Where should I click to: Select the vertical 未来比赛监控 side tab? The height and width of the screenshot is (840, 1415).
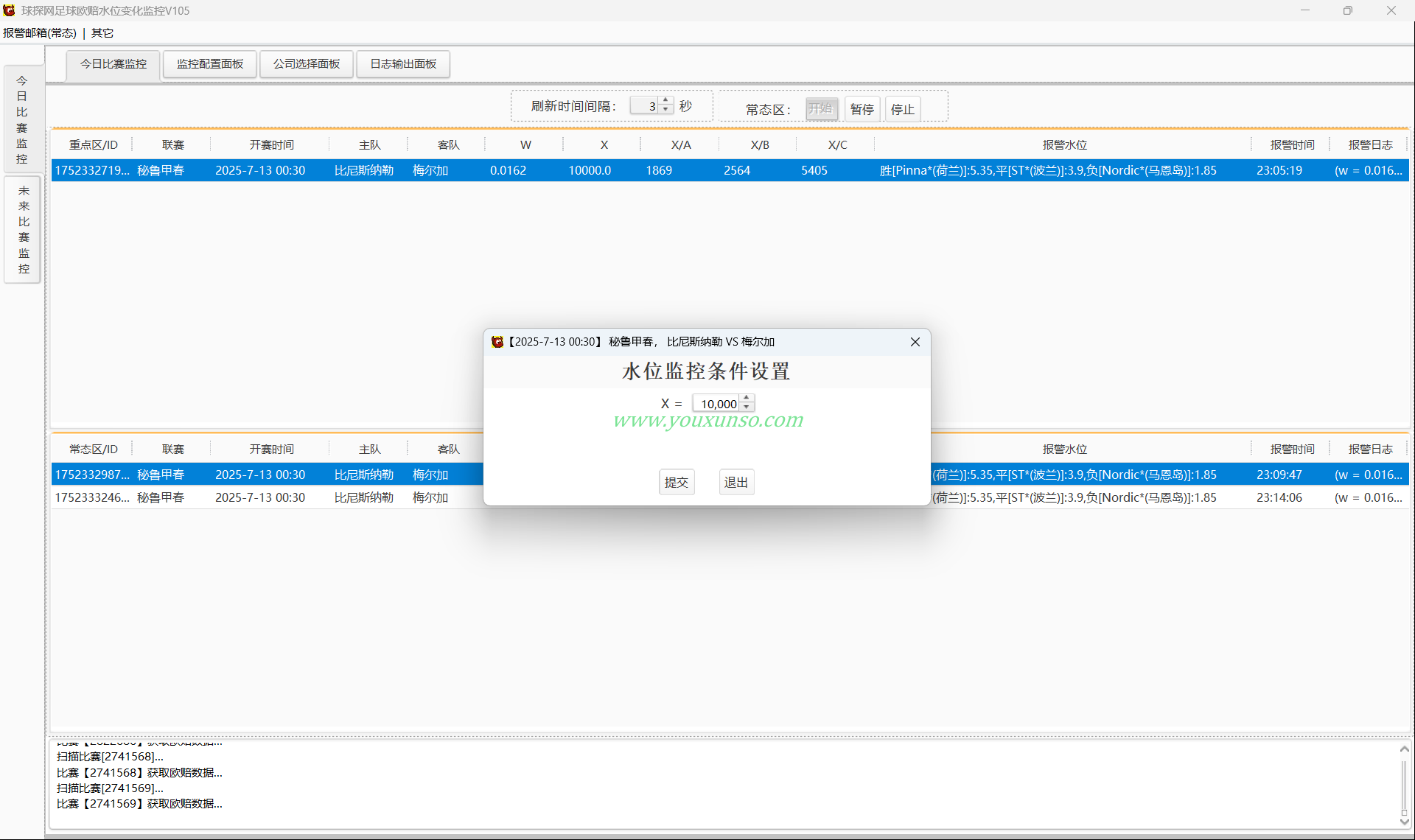24,230
